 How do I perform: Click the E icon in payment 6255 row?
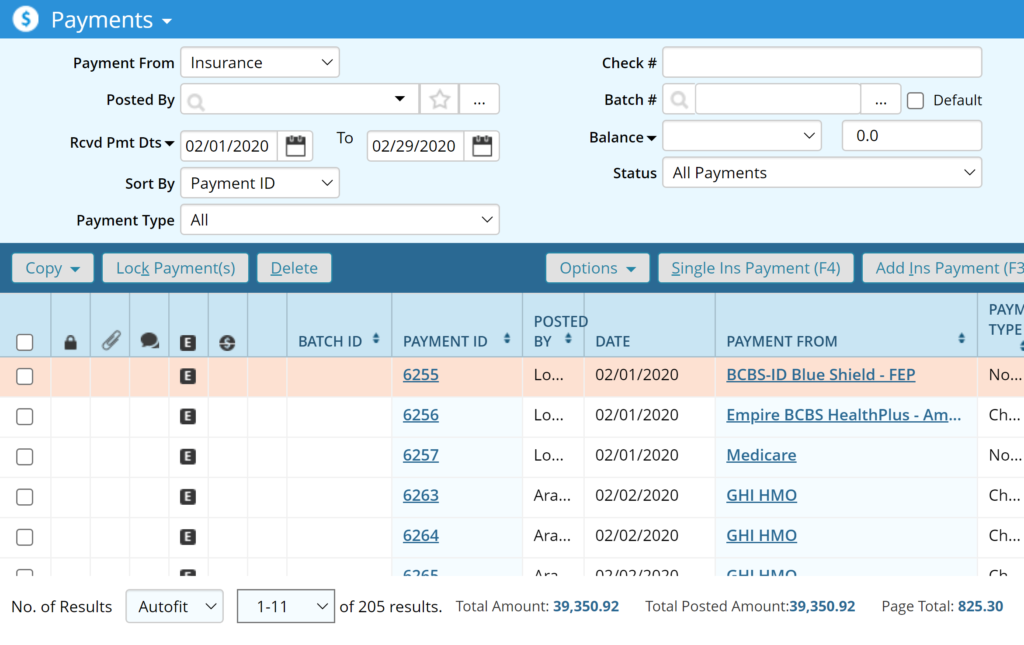(x=187, y=376)
